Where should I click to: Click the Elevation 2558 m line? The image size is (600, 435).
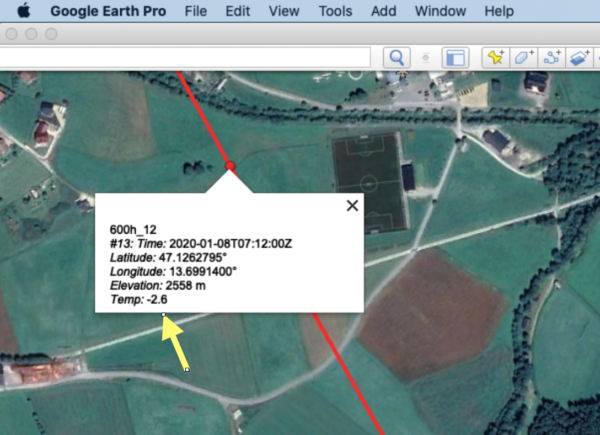click(x=158, y=285)
